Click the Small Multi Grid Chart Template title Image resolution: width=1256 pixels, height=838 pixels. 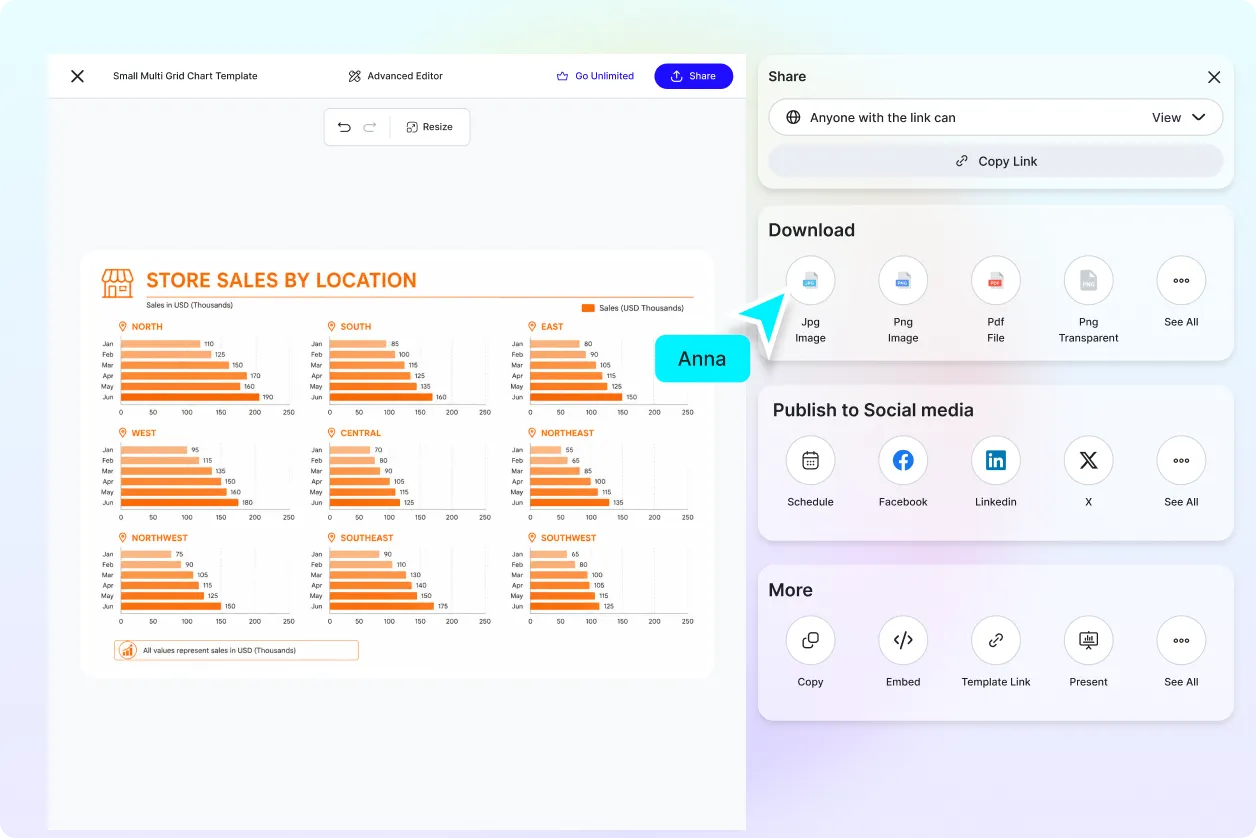185,76
